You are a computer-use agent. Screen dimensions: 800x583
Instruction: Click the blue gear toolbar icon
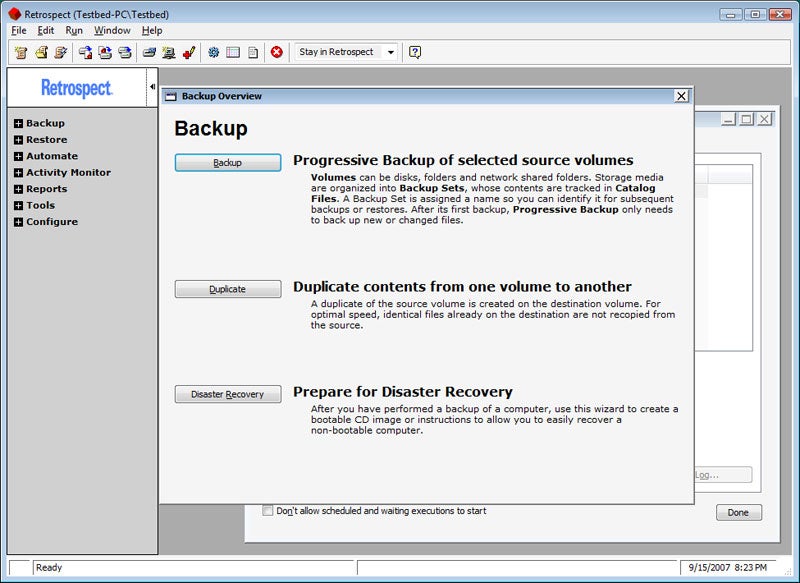(x=213, y=52)
